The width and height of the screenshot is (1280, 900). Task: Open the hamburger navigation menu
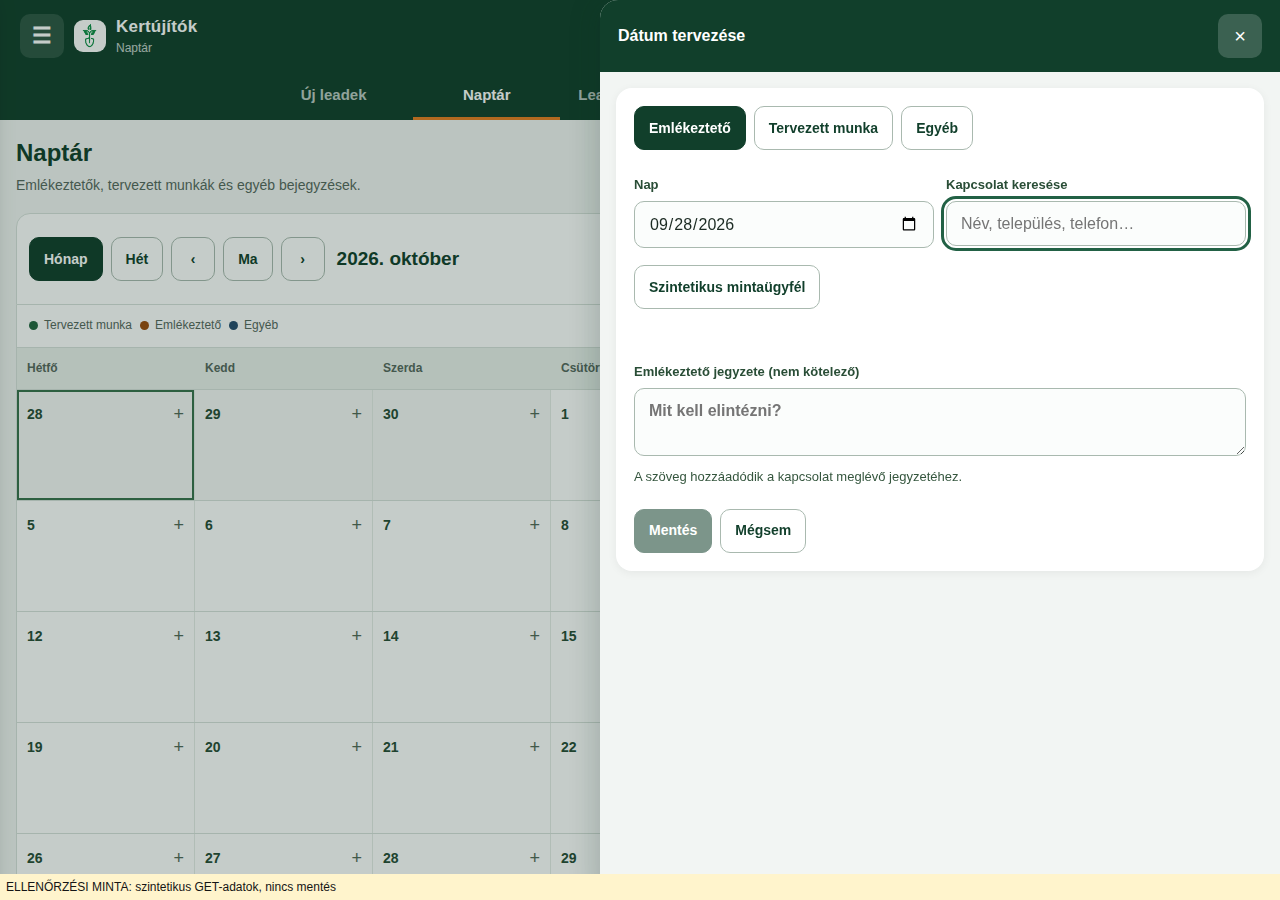point(42,36)
